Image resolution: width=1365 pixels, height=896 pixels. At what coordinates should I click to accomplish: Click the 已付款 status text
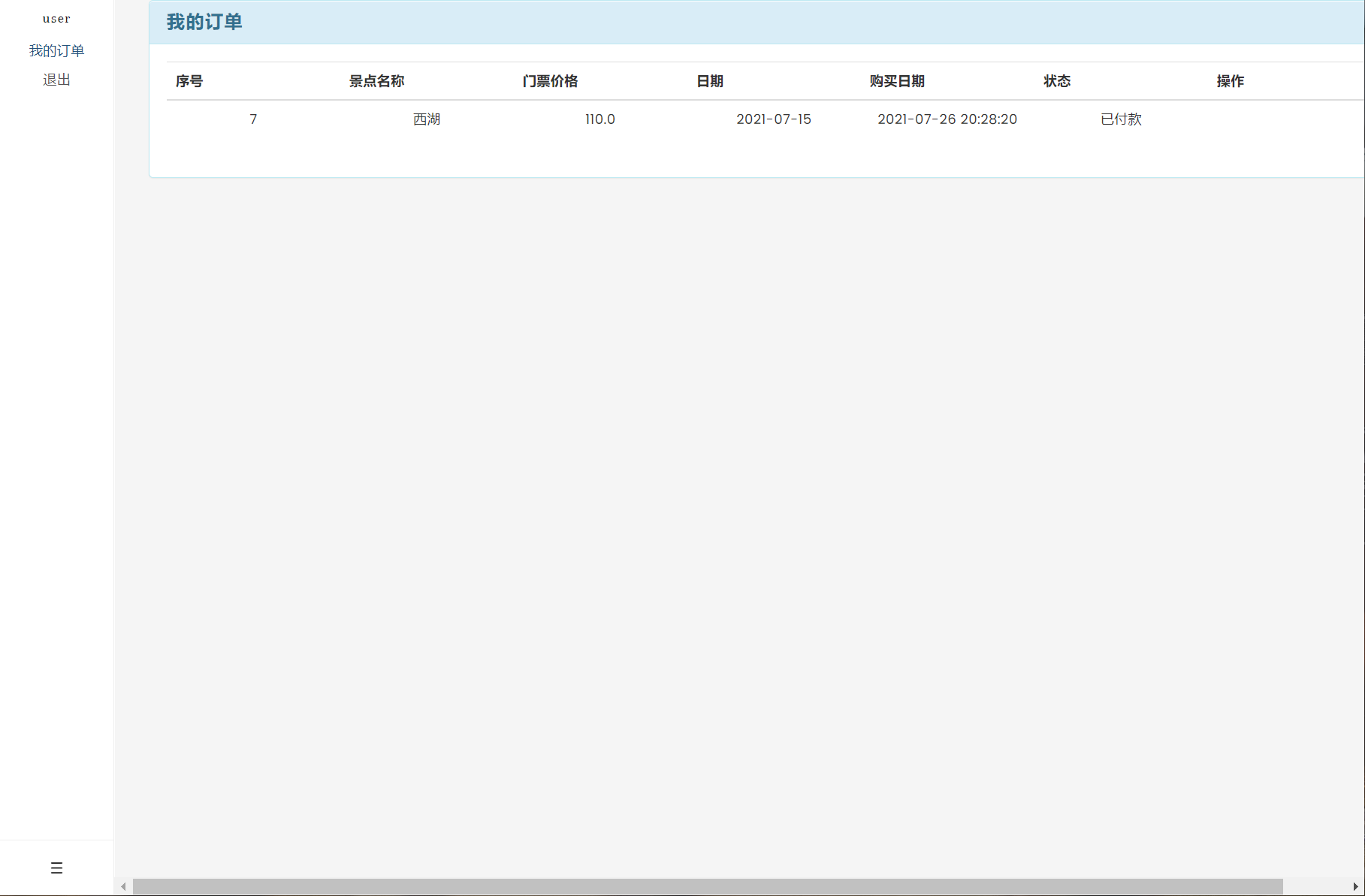(1119, 119)
